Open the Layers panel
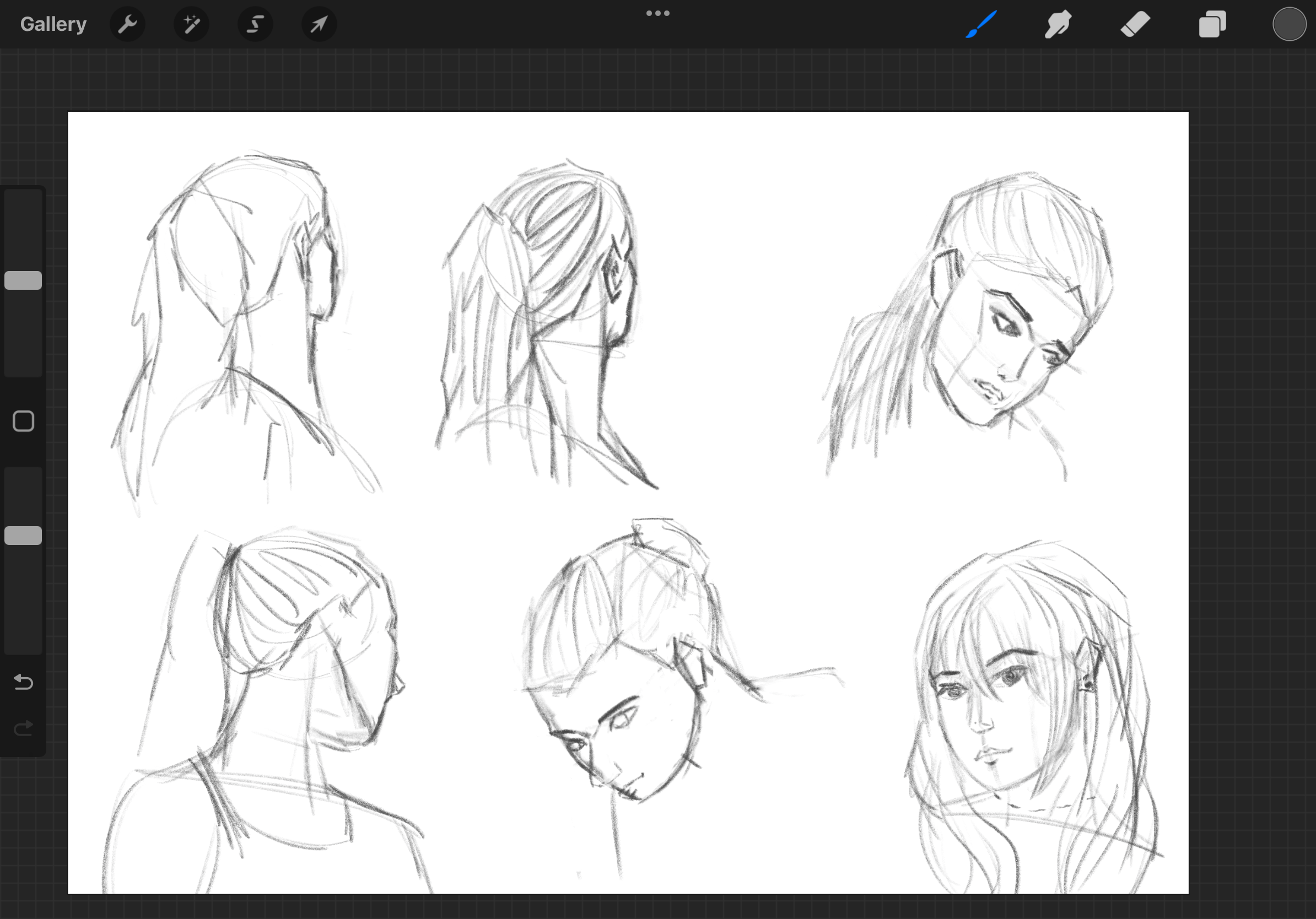1316x919 pixels. point(1212,24)
